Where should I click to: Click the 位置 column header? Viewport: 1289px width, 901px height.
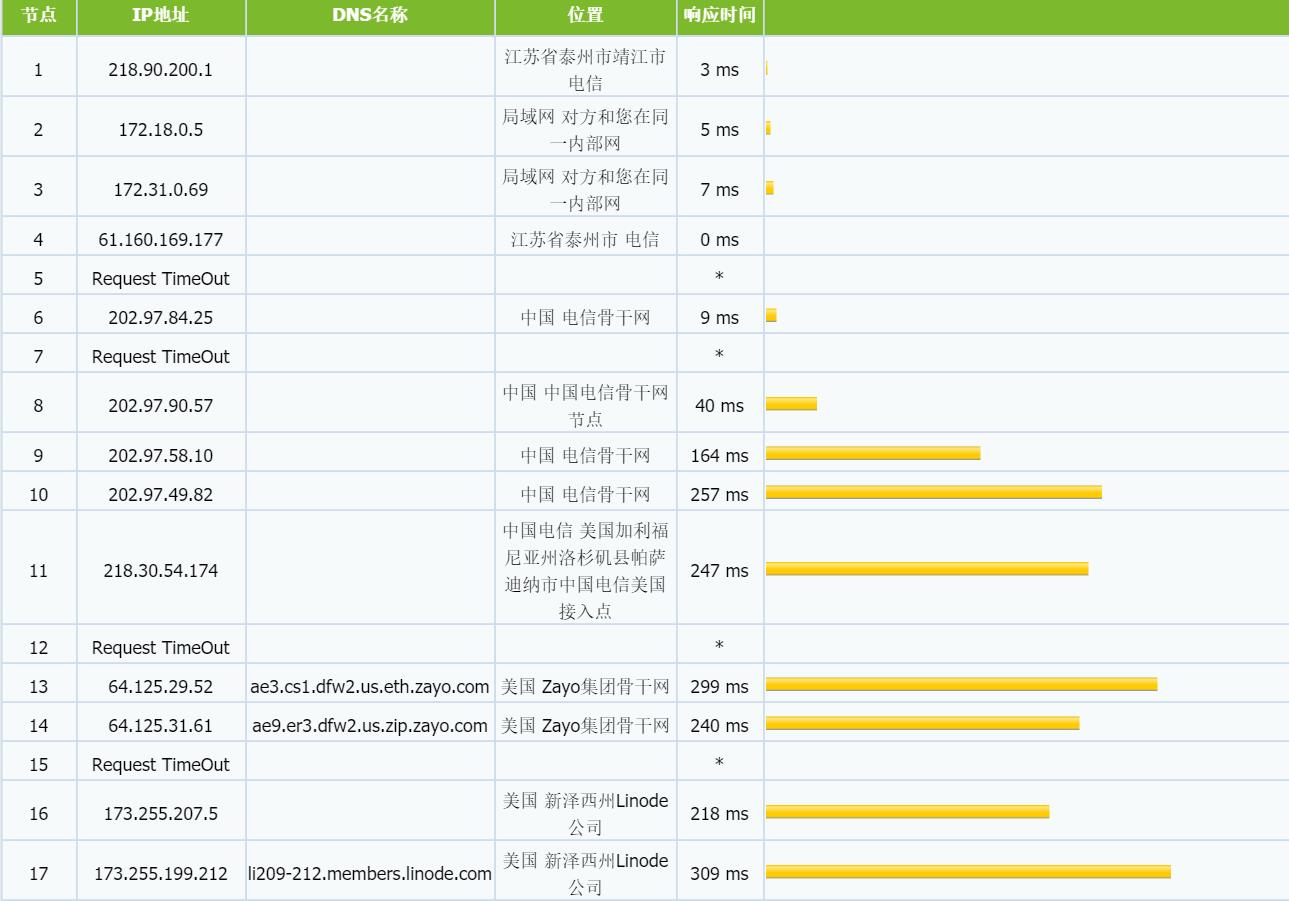tap(585, 16)
